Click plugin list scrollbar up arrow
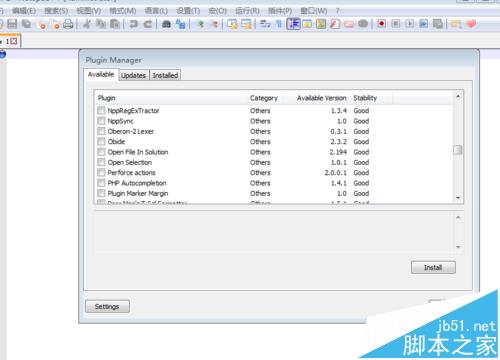Image resolution: width=500 pixels, height=360 pixels. pyautogui.click(x=458, y=96)
